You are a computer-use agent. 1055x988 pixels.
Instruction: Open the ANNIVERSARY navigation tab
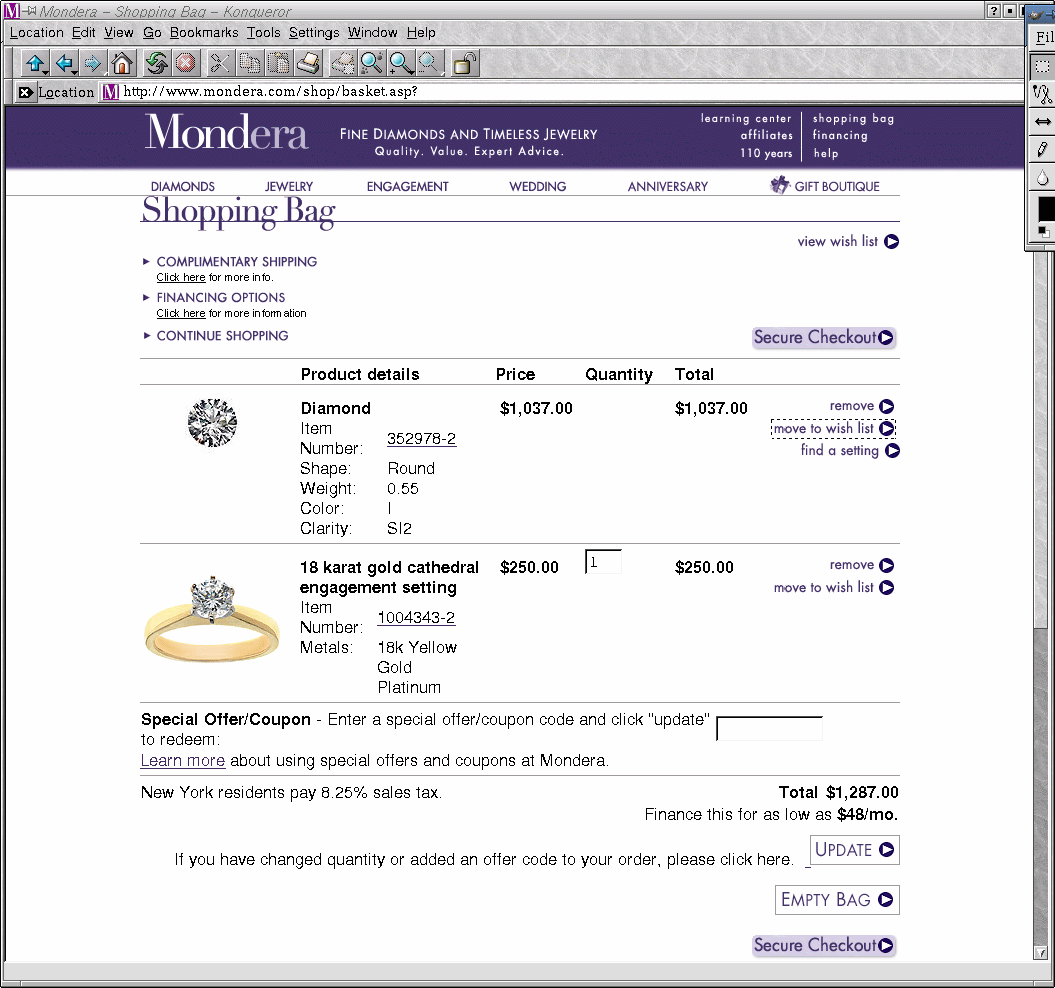667,186
